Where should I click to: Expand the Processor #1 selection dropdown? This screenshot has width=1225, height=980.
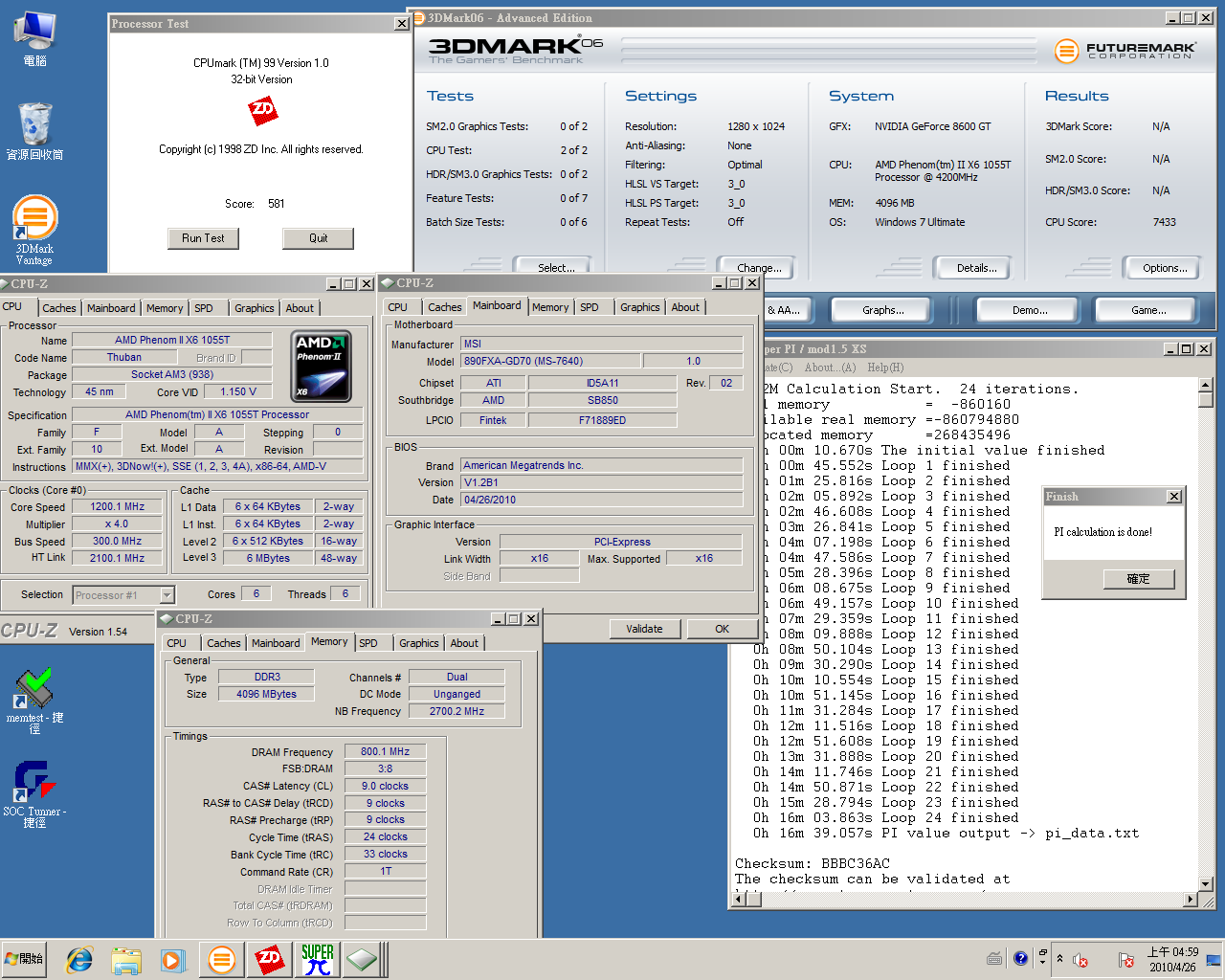(167, 595)
